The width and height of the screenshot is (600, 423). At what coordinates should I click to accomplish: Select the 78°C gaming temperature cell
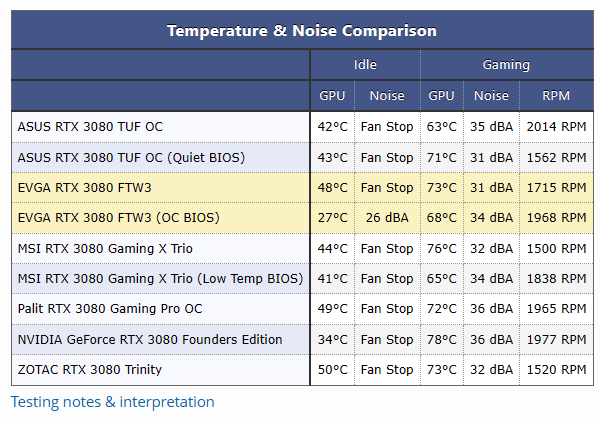(441, 339)
